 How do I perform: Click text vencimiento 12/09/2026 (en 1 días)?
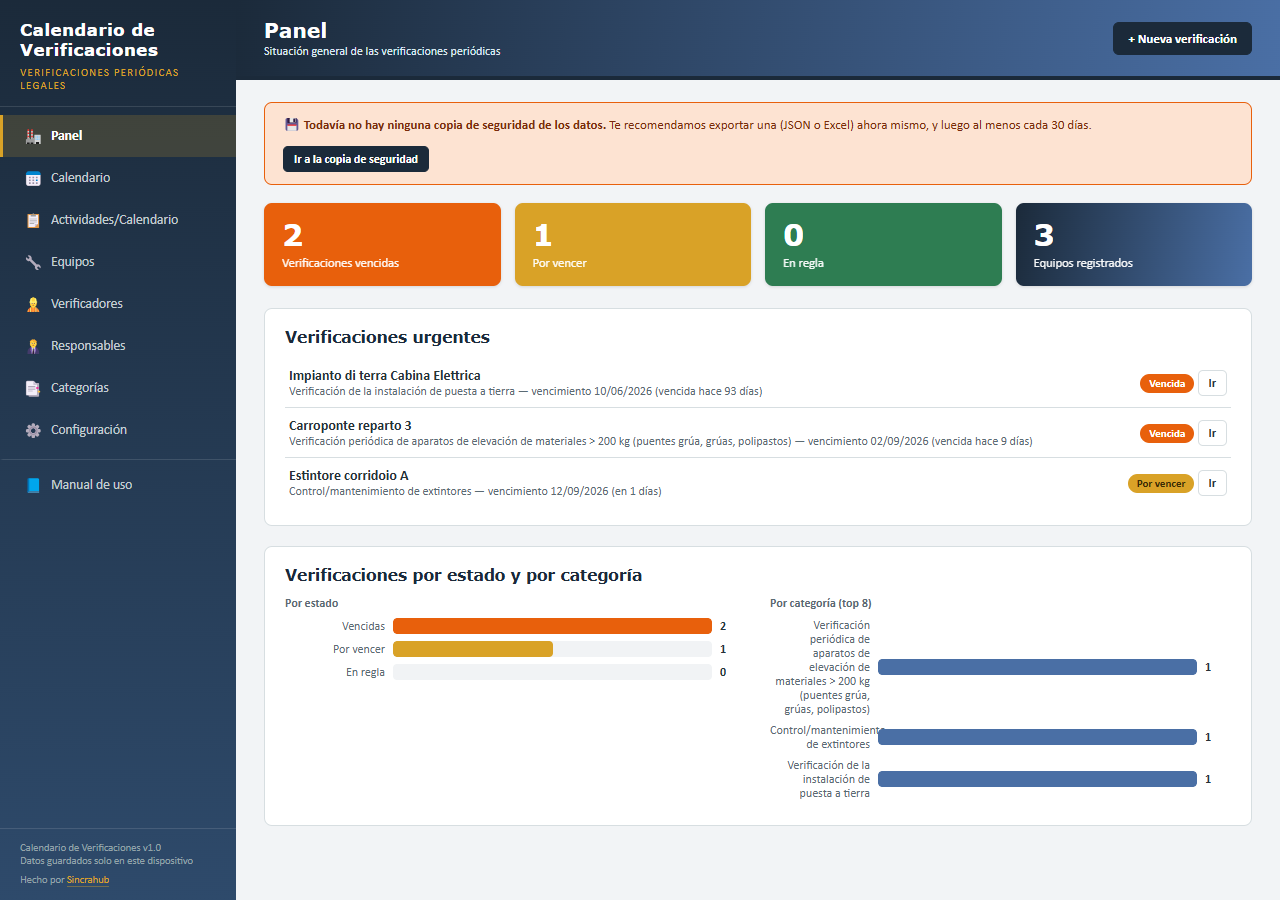coord(574,491)
